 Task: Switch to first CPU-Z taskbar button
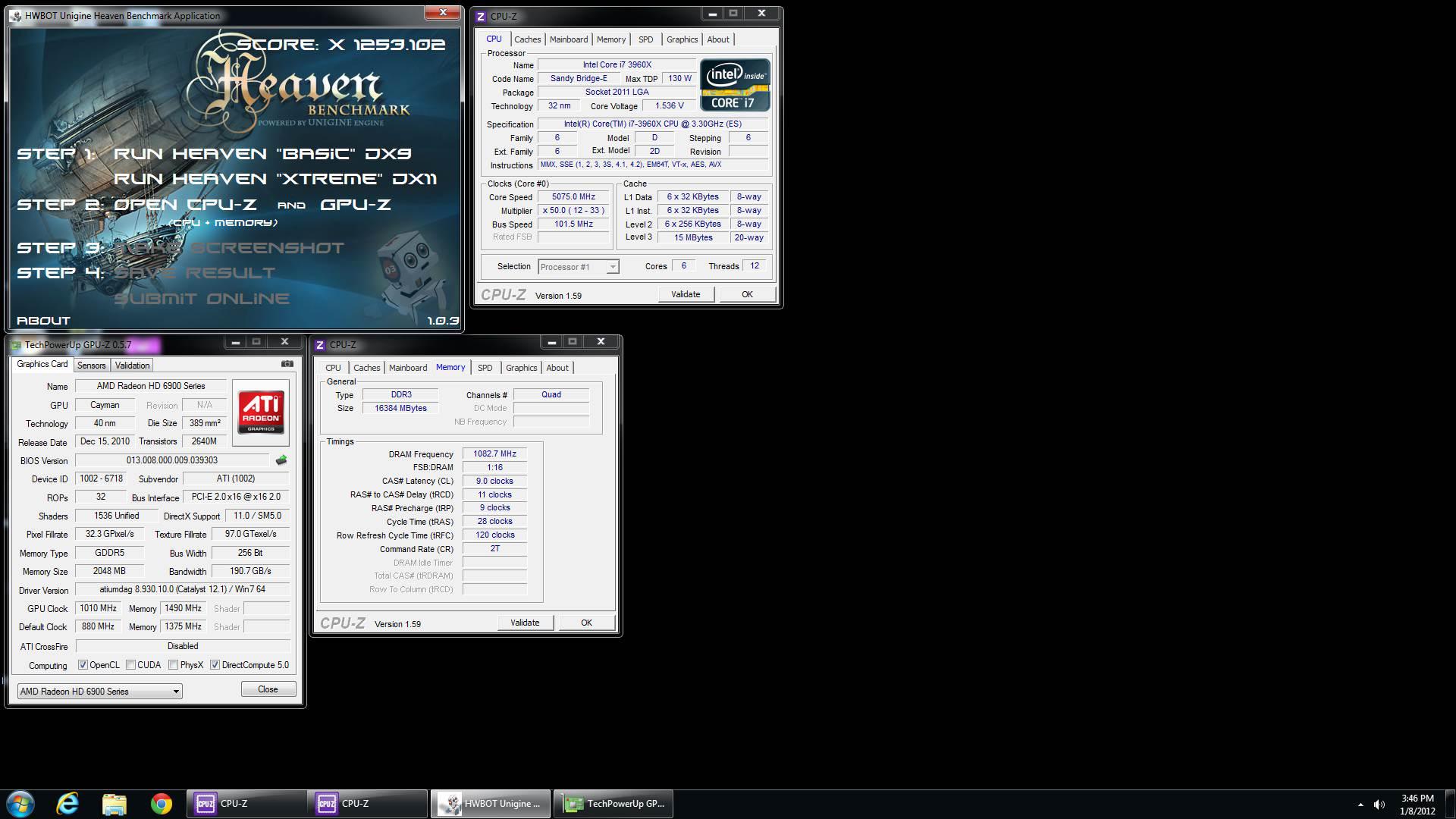(x=246, y=804)
